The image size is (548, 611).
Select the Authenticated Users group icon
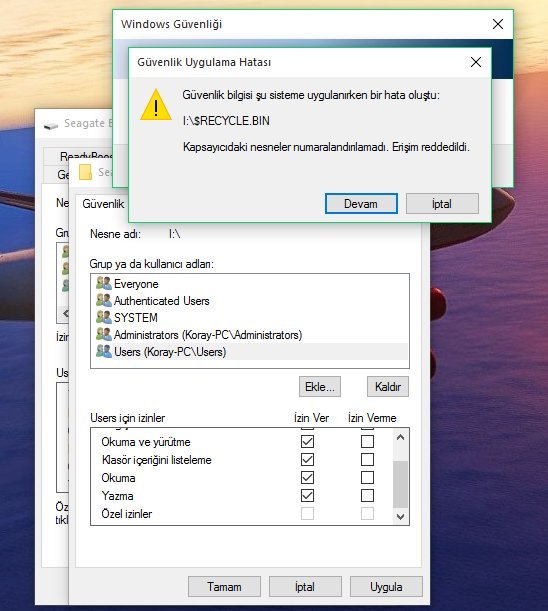(104, 300)
